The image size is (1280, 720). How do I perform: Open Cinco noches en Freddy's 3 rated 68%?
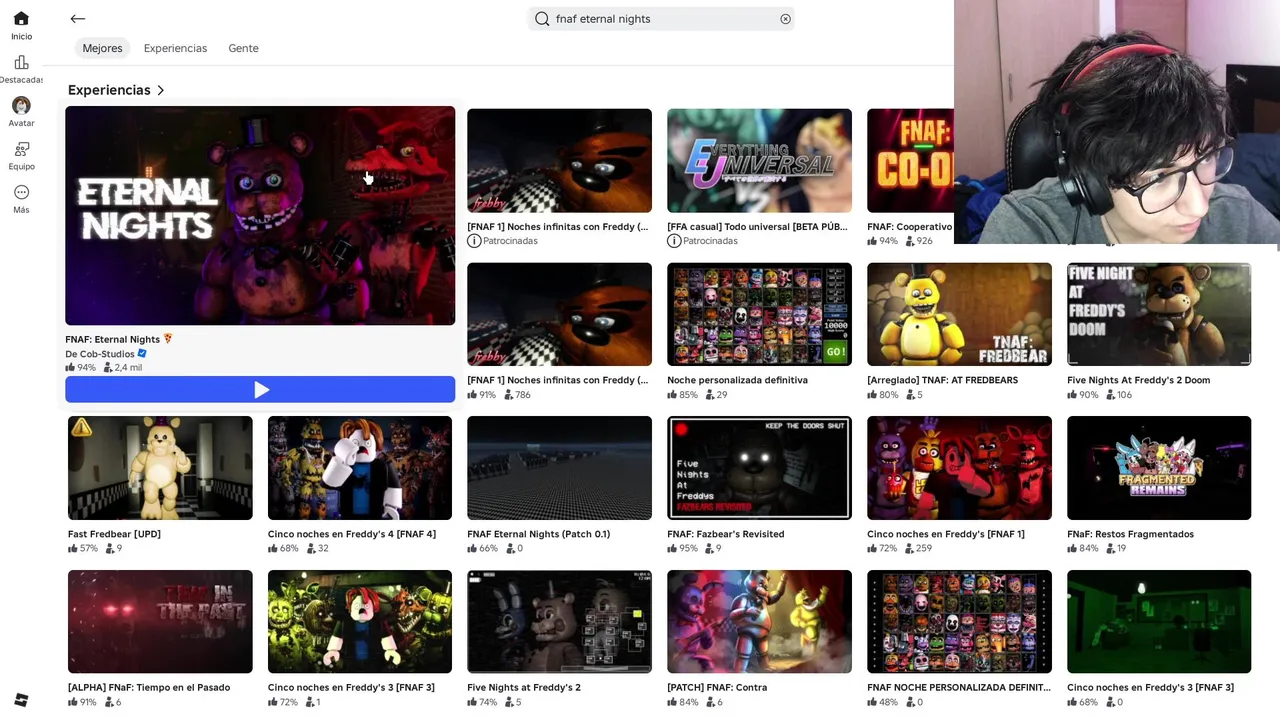[1159, 622]
